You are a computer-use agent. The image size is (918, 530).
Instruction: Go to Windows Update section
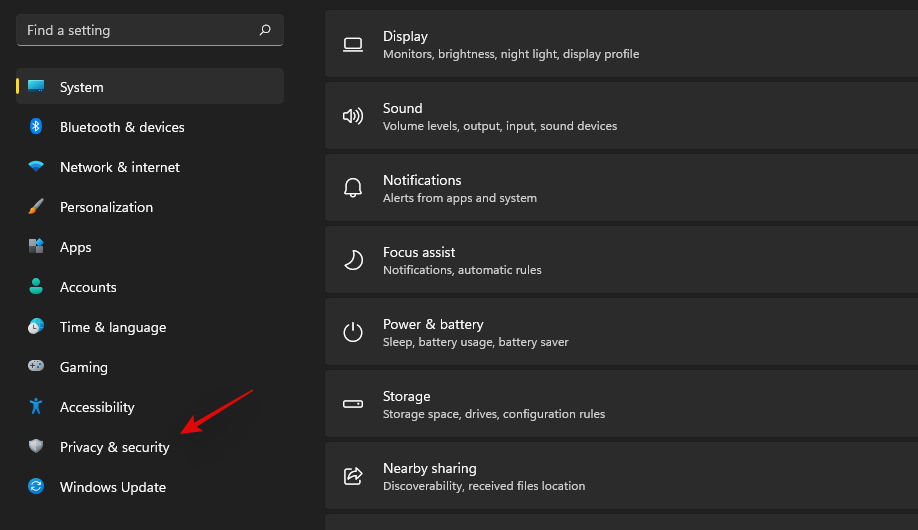[x=112, y=487]
